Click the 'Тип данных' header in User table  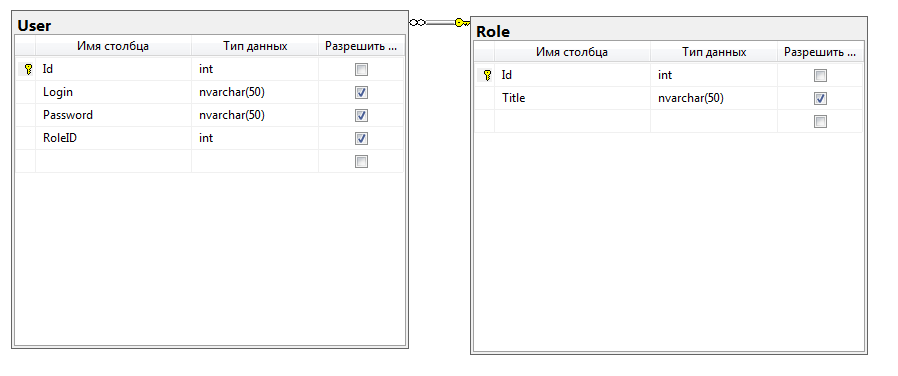click(255, 46)
